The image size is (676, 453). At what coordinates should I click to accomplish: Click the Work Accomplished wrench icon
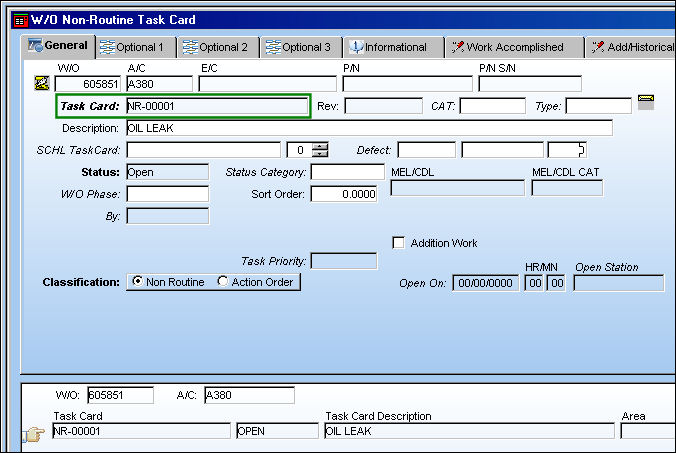pyautogui.click(x=458, y=47)
